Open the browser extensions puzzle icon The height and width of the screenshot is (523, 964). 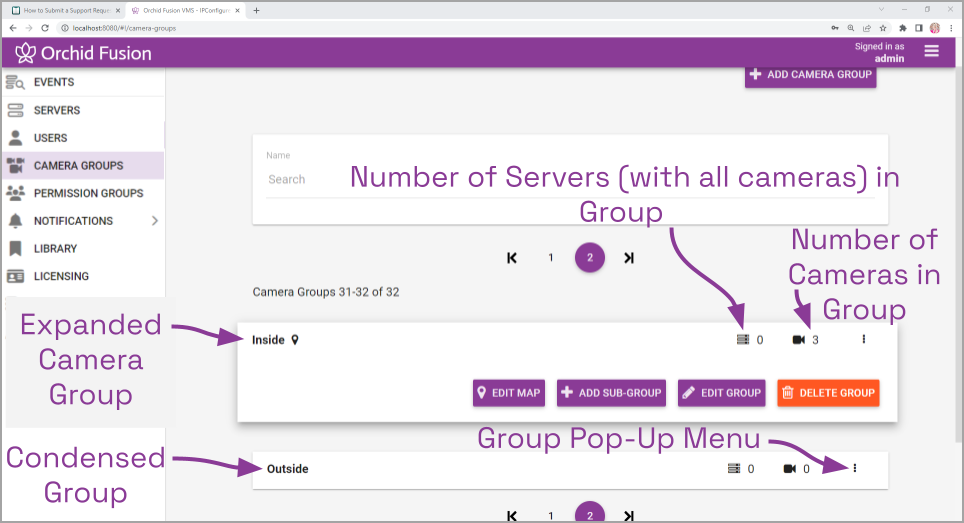tap(903, 28)
